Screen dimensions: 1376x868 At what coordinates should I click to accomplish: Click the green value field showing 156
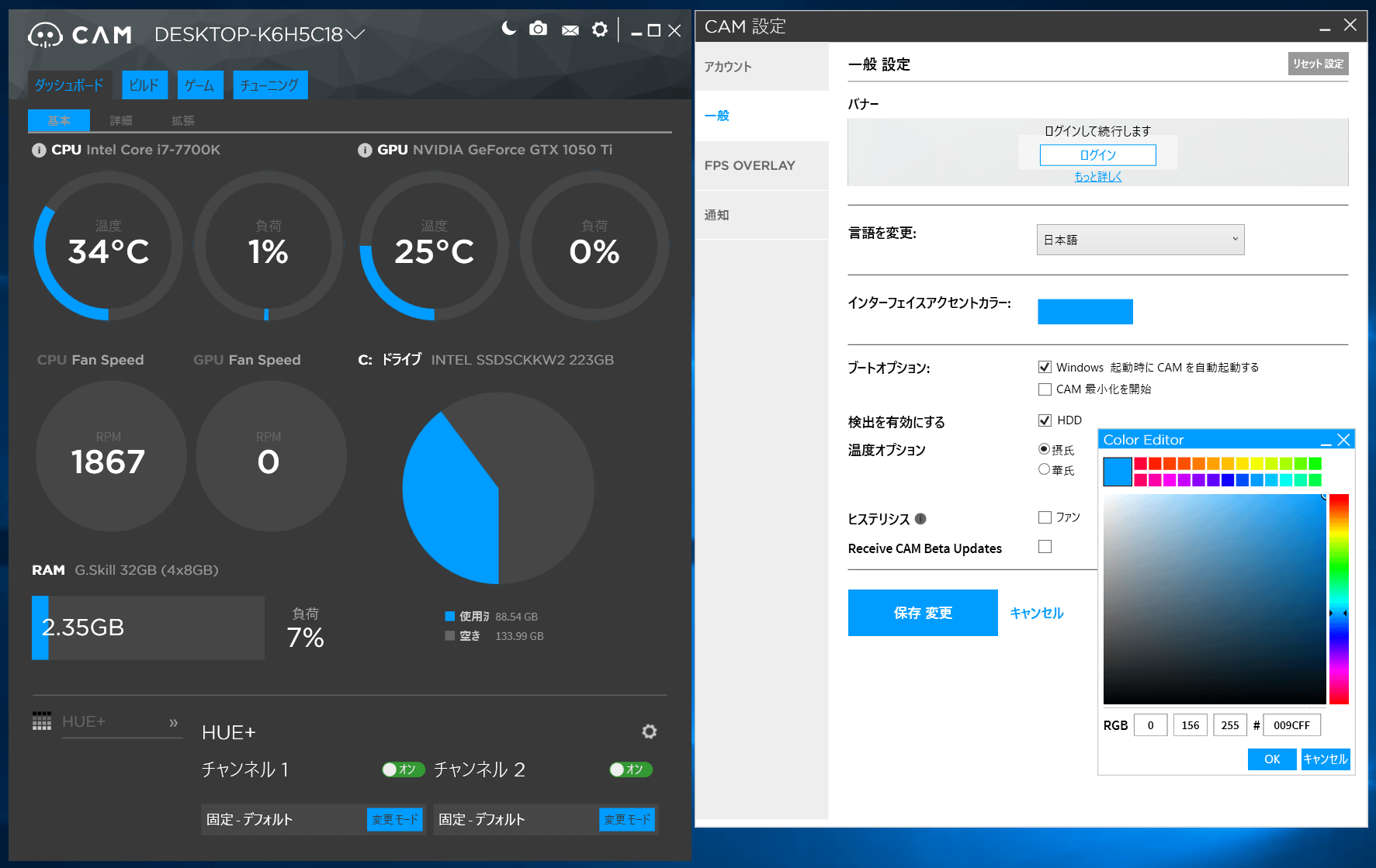[x=1191, y=725]
